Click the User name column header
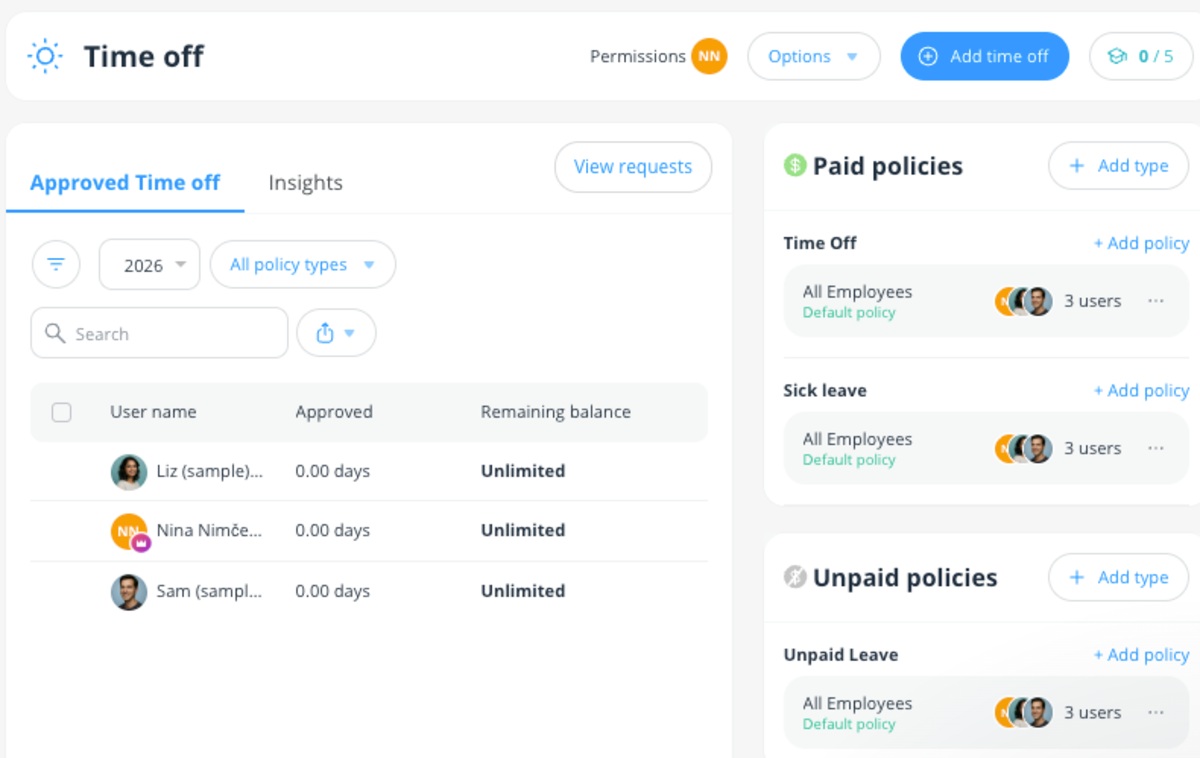 (x=153, y=412)
